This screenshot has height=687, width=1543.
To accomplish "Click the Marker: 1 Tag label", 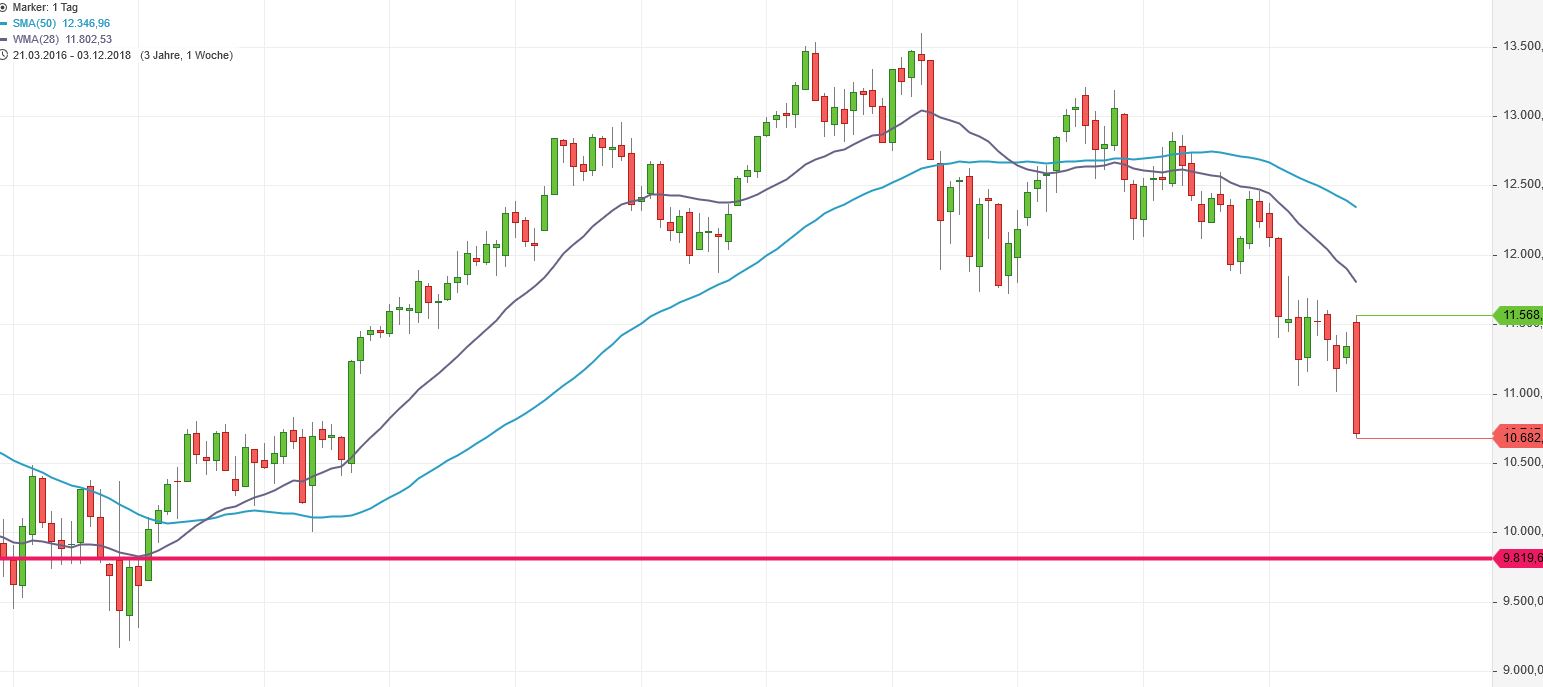I will tap(45, 7).
